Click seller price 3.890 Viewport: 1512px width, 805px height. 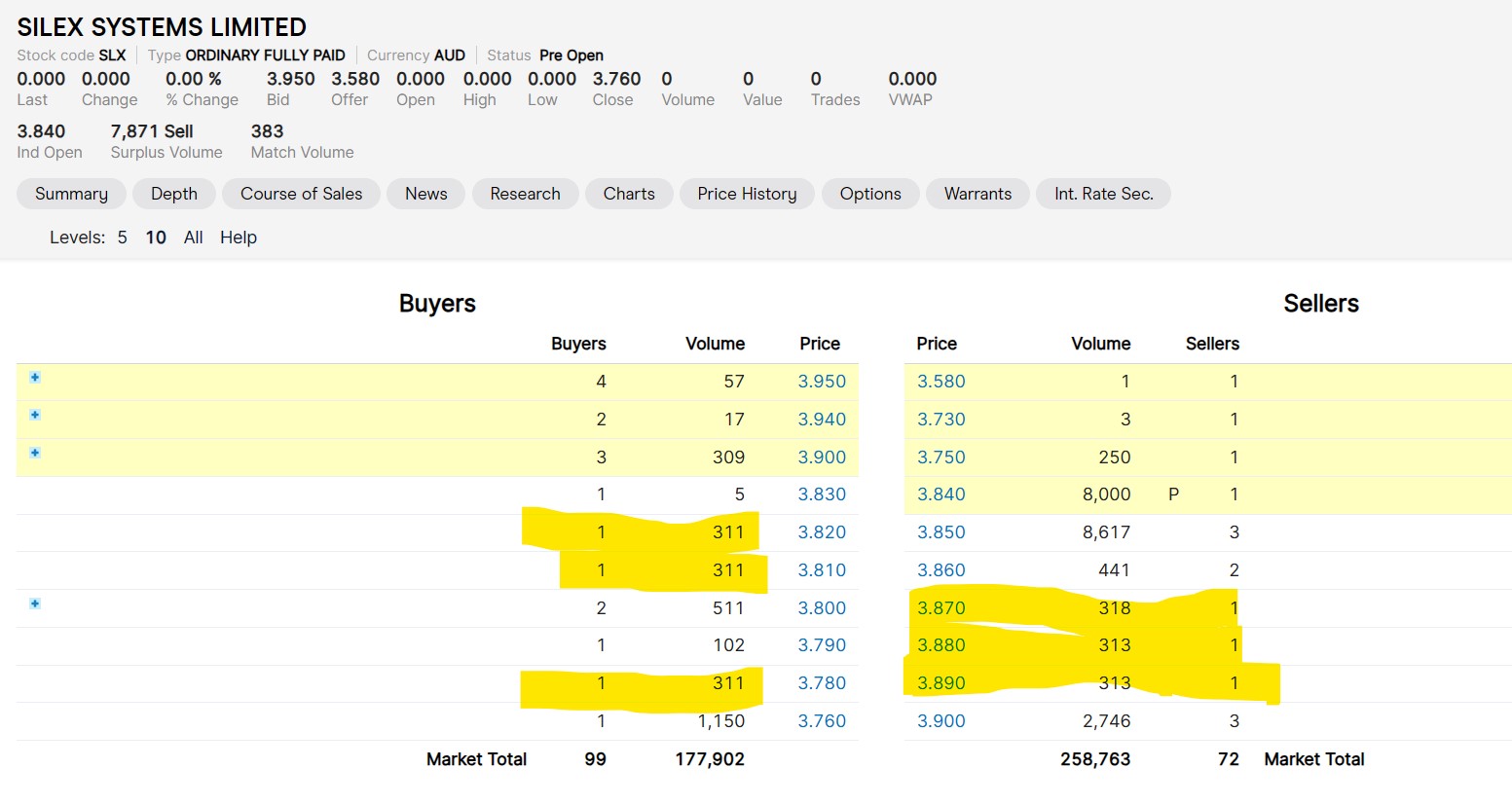[x=941, y=683]
